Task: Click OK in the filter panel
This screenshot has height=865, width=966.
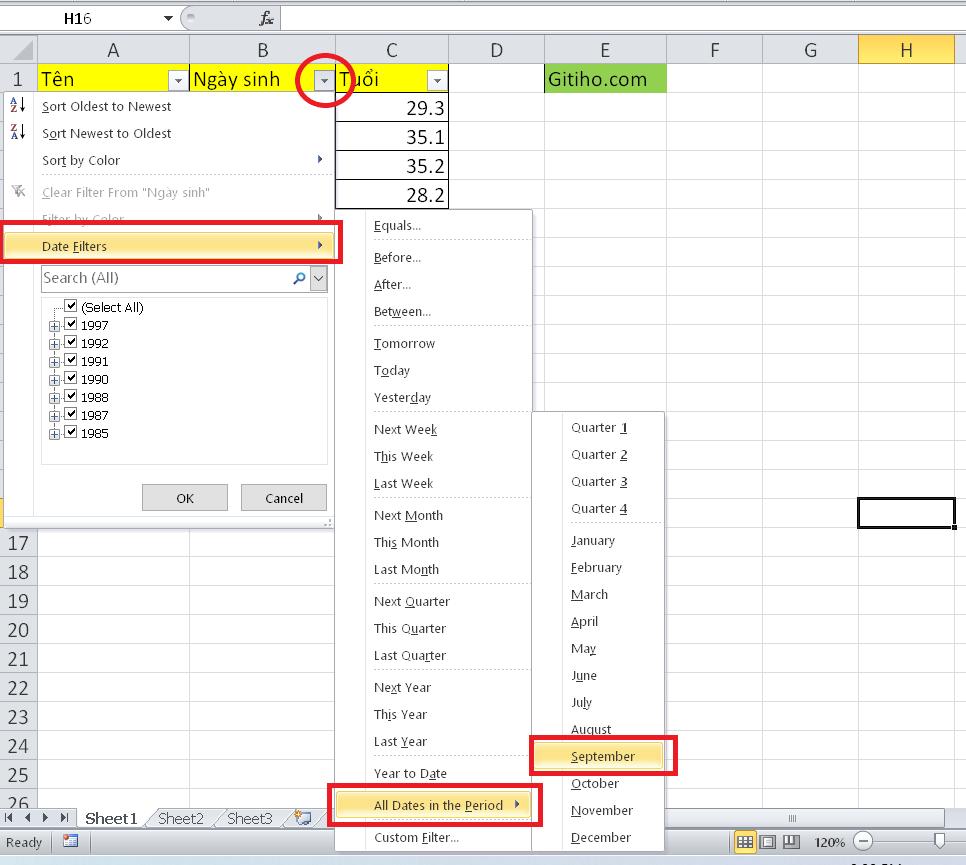Action: tap(184, 497)
